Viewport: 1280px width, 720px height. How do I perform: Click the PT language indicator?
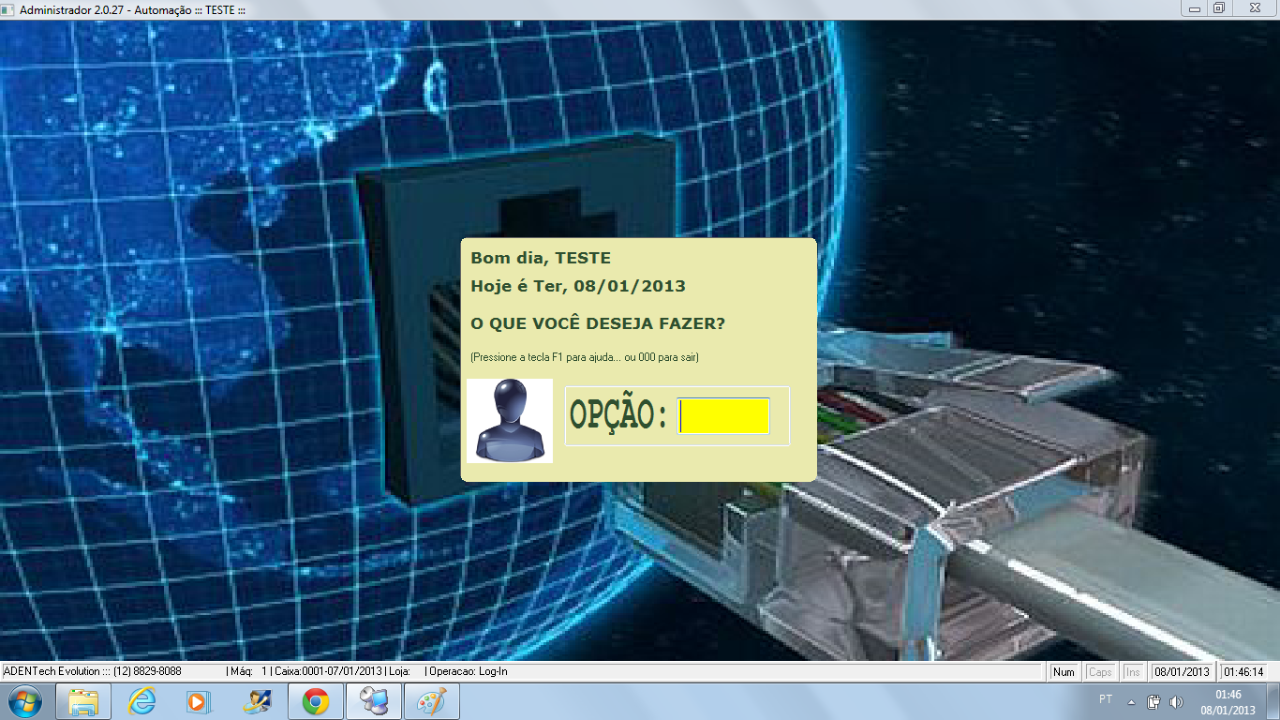coord(1105,699)
